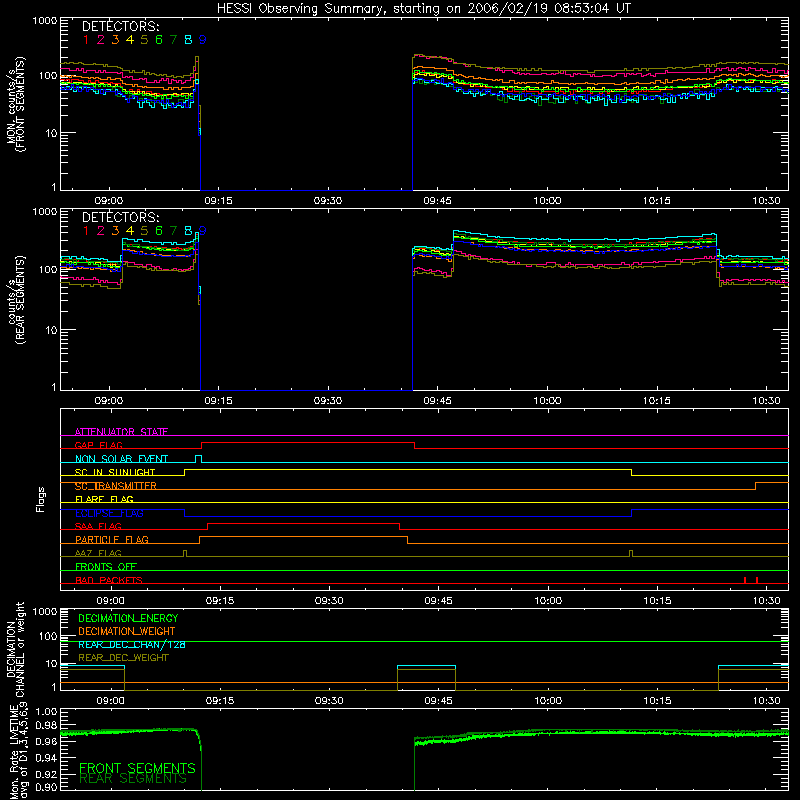Click 09:45 tick under rear segments plot
The image size is (800, 800).
pos(437,401)
